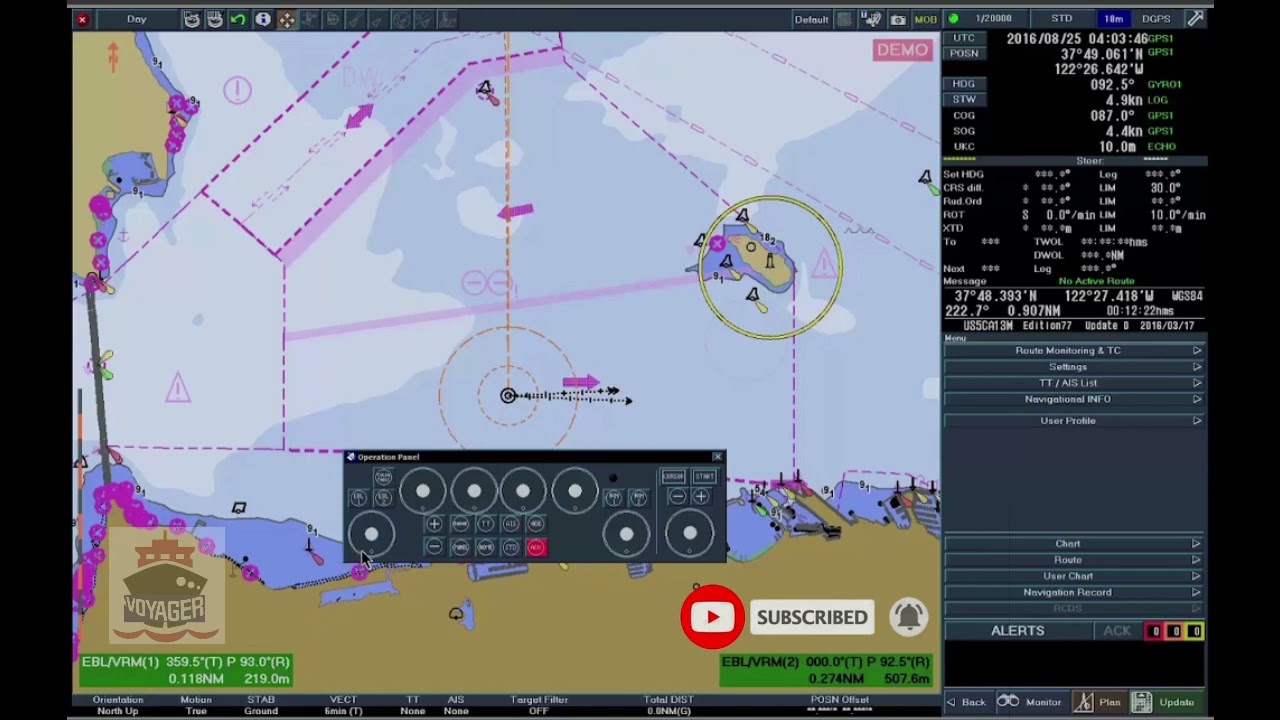Open the Route menu item
Screen dimensions: 1280x720
(x=1073, y=560)
